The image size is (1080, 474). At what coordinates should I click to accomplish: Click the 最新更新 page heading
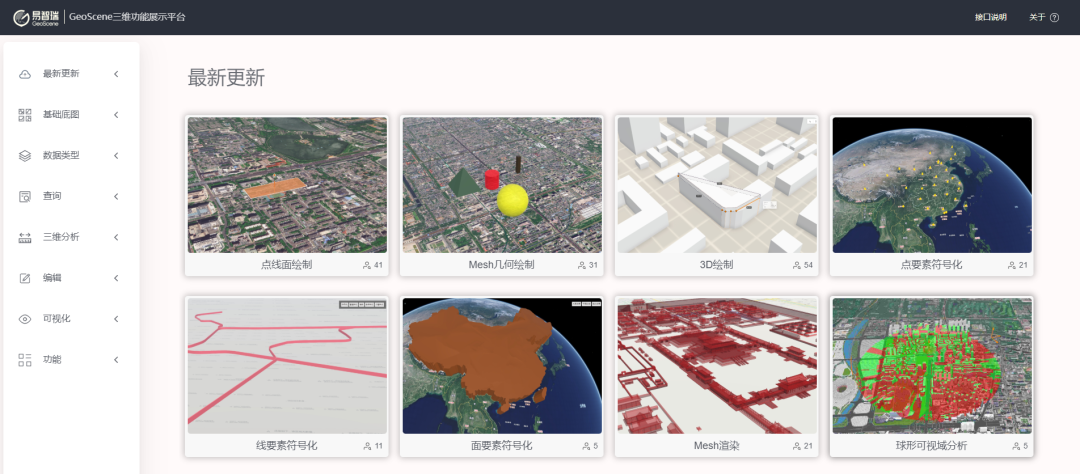tap(226, 78)
